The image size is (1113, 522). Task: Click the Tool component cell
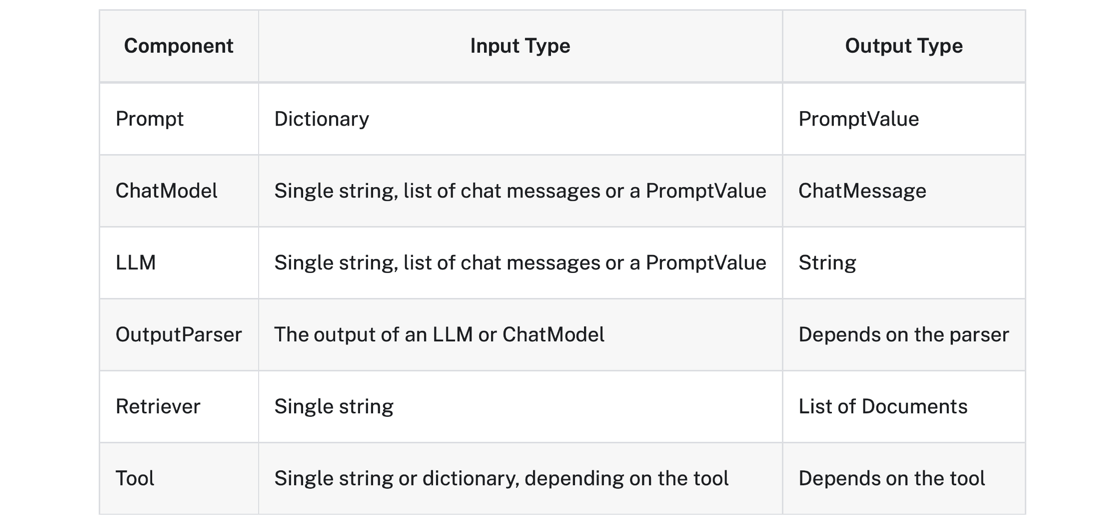coord(179,479)
